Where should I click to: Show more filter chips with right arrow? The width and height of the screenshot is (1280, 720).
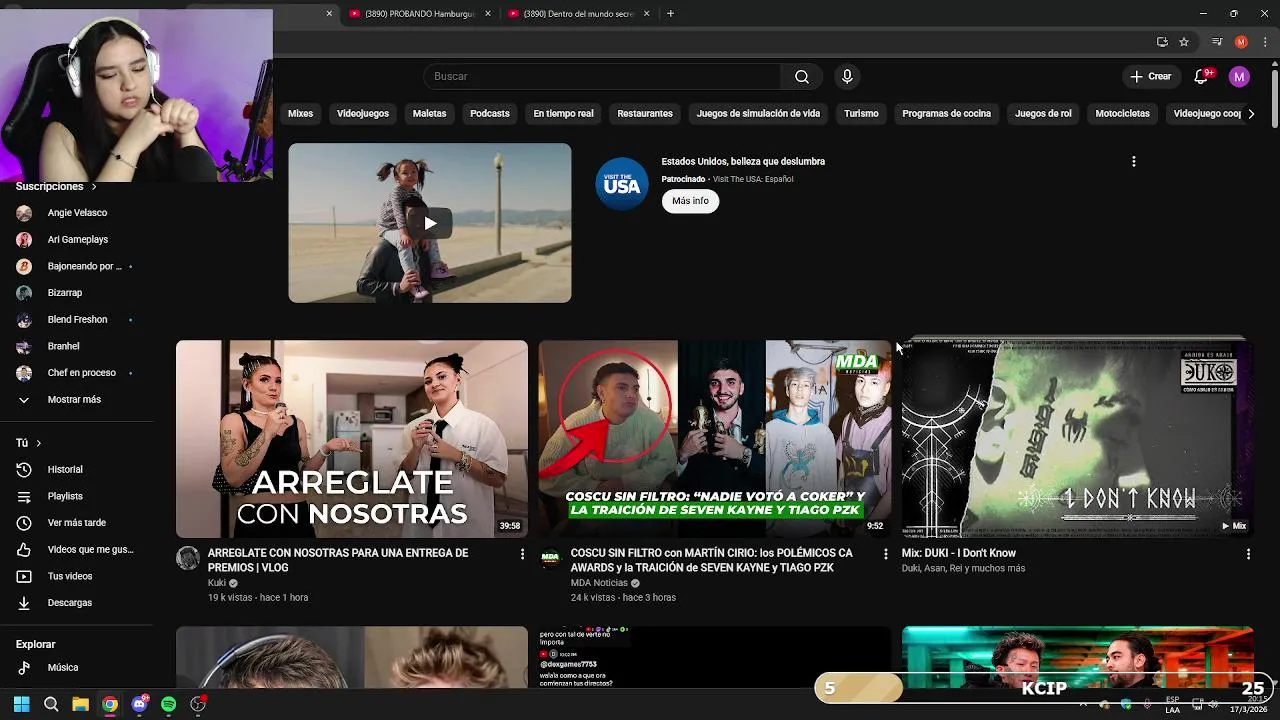click(x=1251, y=114)
